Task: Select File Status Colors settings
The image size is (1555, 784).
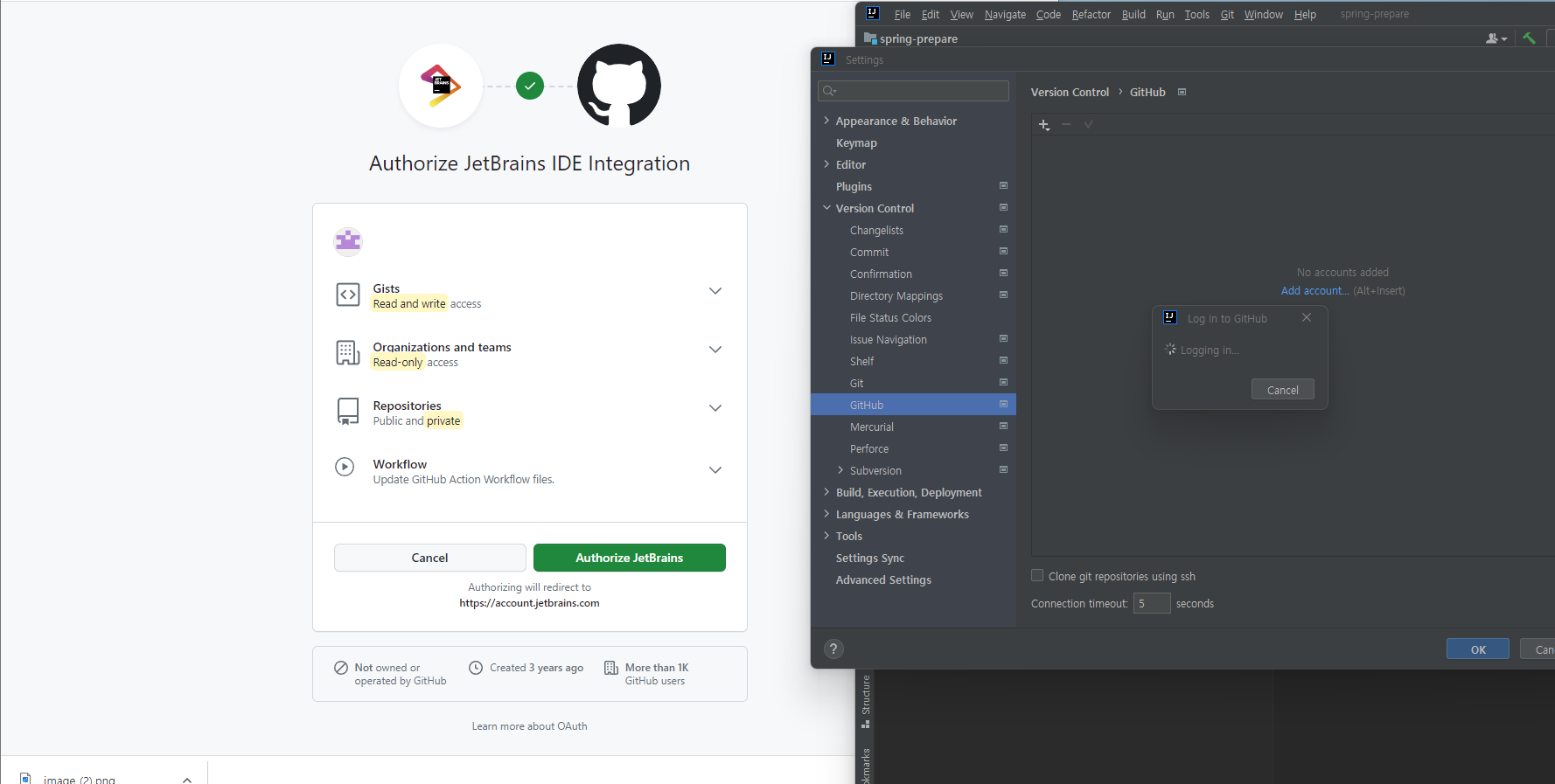Action: click(x=890, y=317)
